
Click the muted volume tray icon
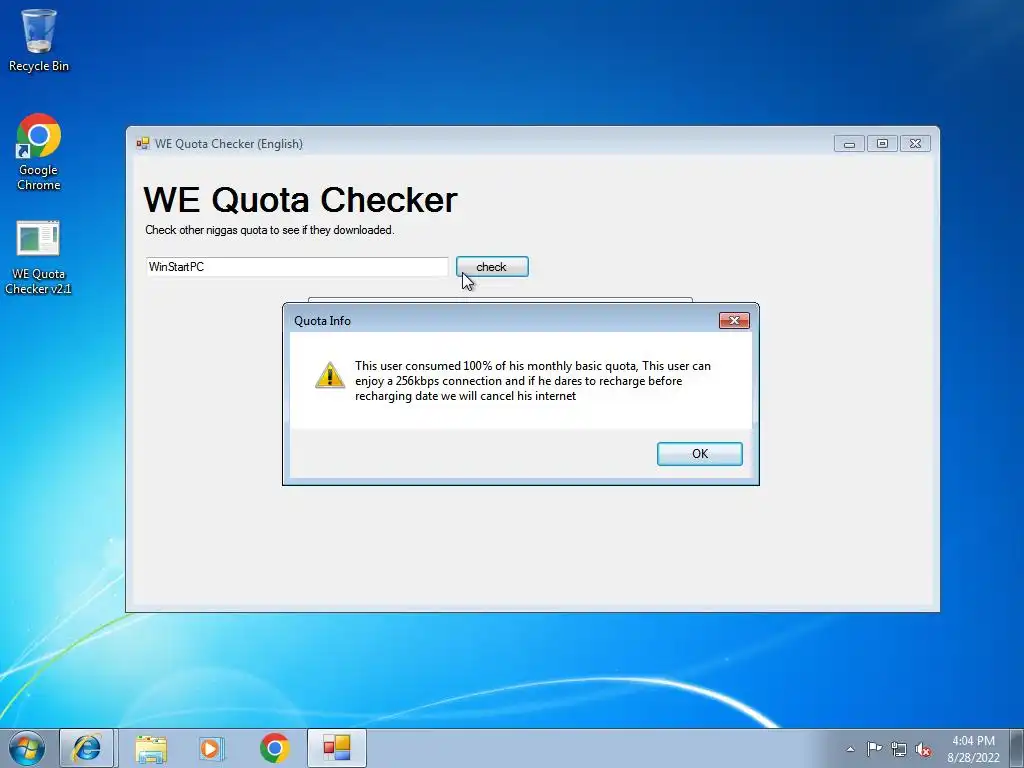click(x=923, y=749)
